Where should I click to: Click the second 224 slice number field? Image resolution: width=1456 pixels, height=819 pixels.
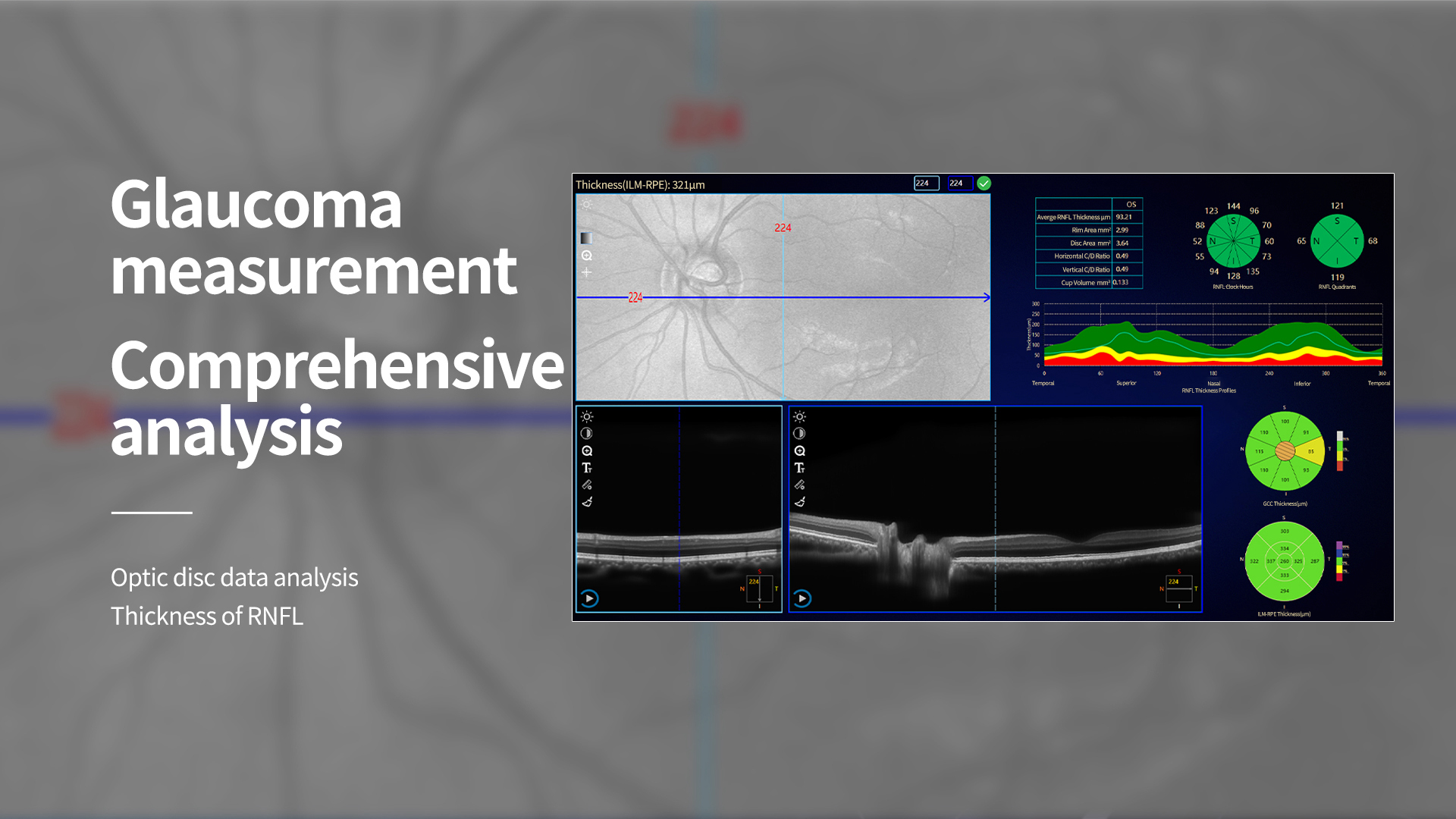tap(960, 184)
